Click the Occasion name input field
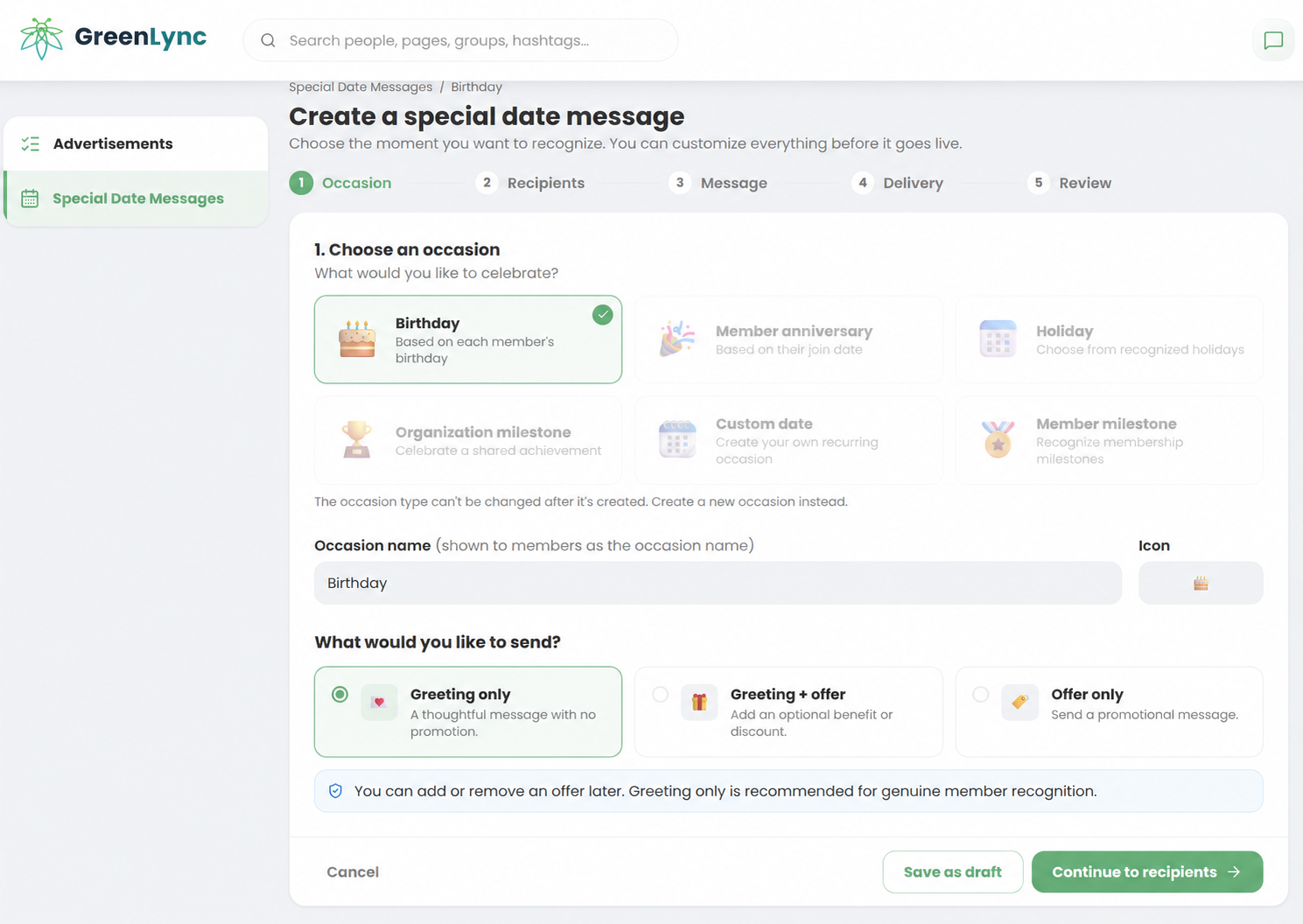The image size is (1303, 924). pos(718,583)
